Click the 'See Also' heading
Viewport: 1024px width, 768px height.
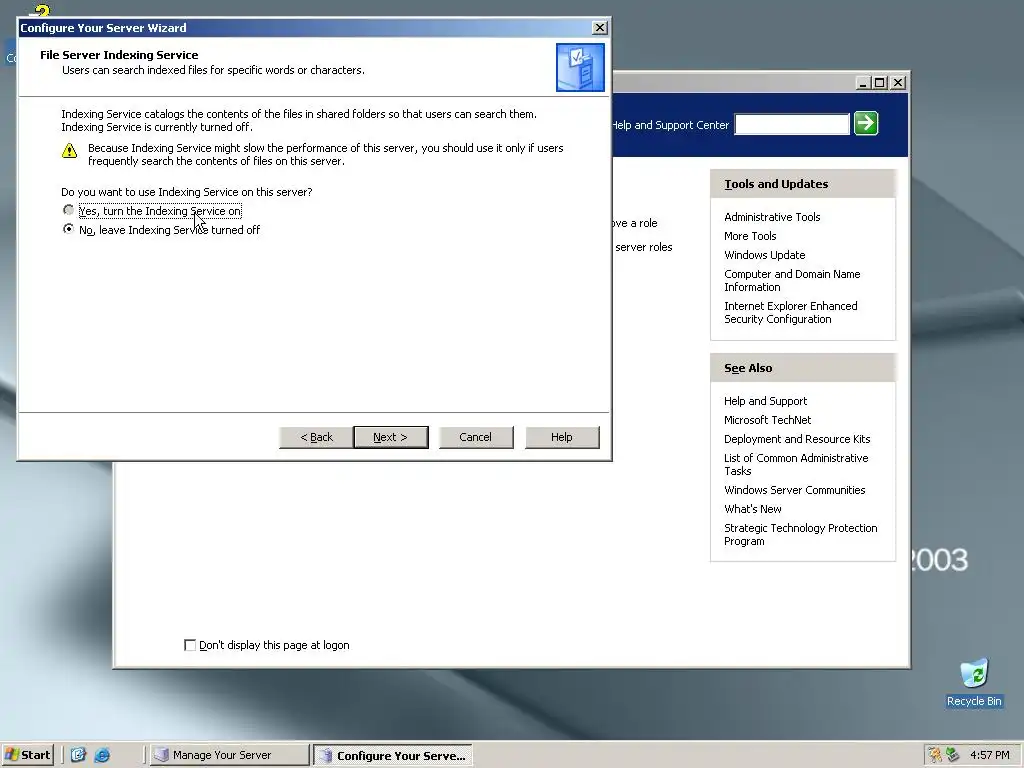point(748,368)
